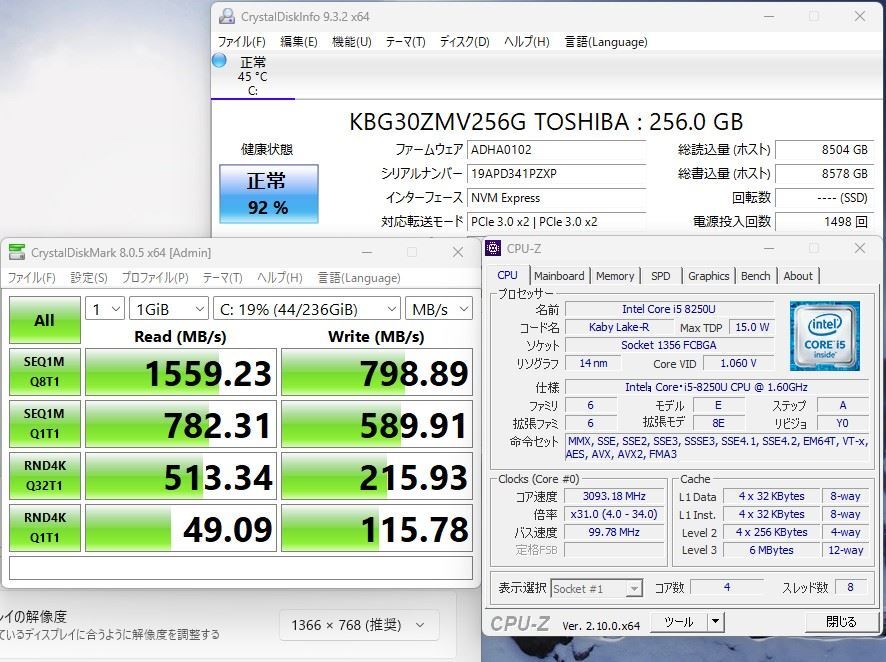
Task: Click the RND4K Q1T1 read result 49.09
Action: click(x=181, y=528)
